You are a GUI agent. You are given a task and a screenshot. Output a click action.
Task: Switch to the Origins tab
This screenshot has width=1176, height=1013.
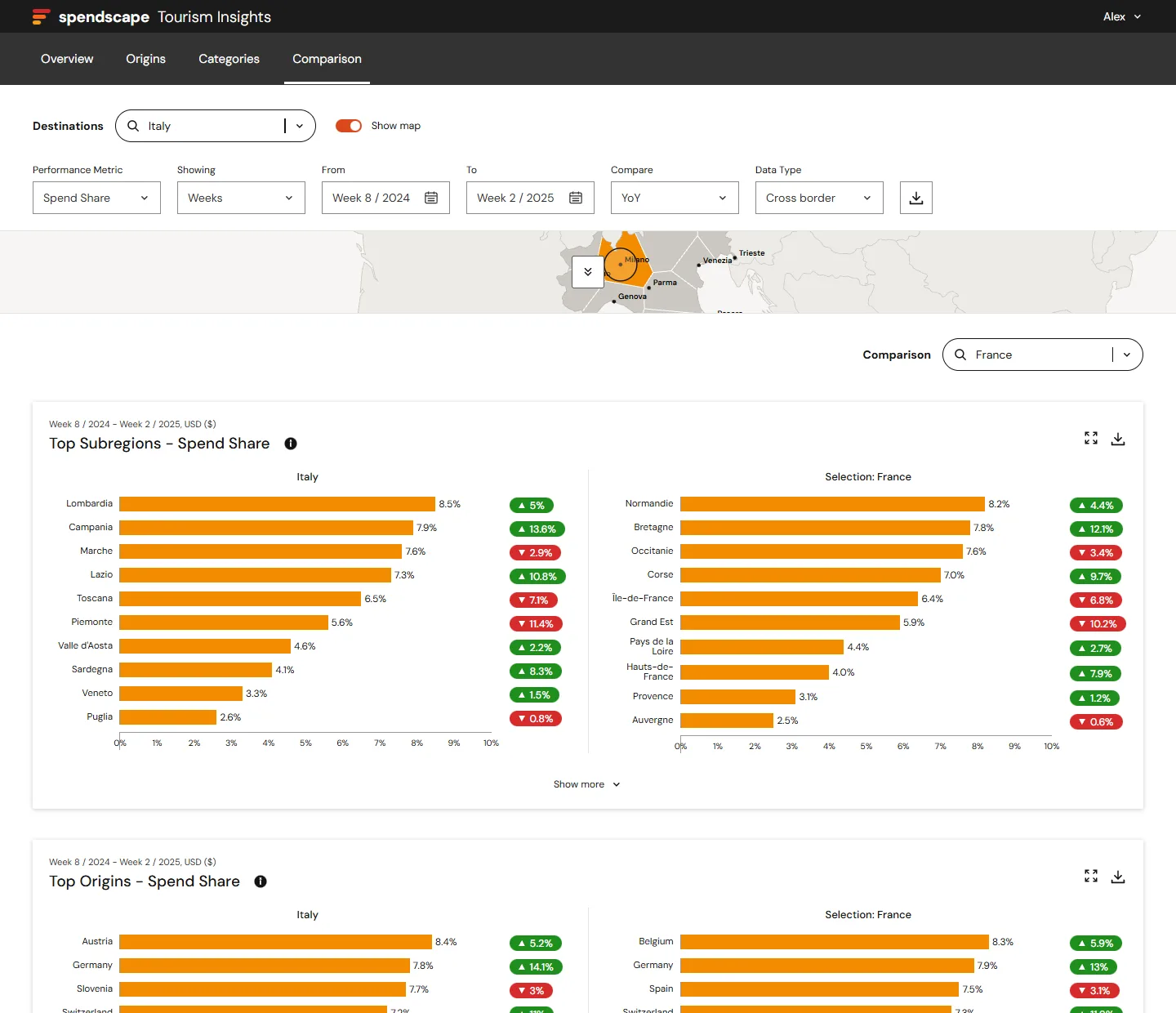click(145, 59)
